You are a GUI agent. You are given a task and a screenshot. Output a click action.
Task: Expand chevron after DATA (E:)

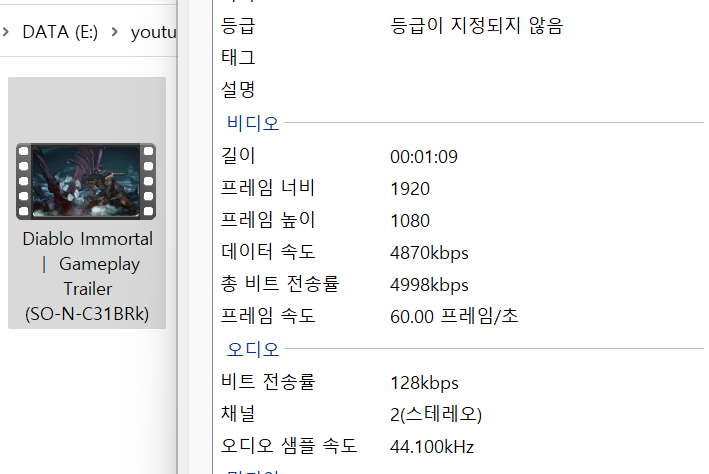pos(114,32)
